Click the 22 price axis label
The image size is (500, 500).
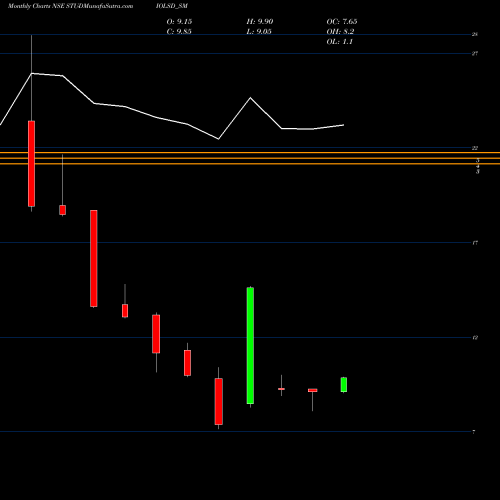click(x=475, y=148)
